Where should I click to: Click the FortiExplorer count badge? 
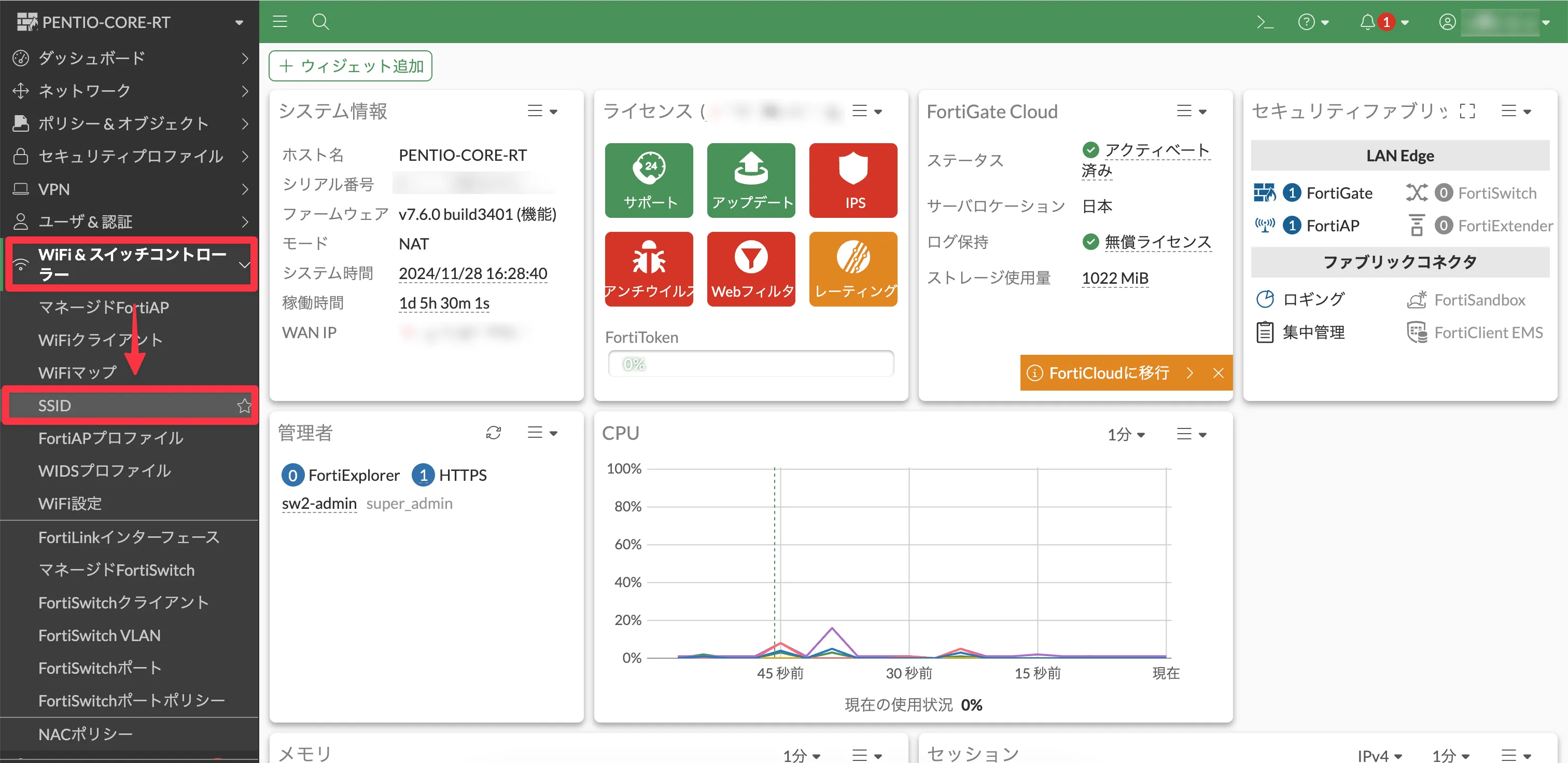pyautogui.click(x=293, y=475)
